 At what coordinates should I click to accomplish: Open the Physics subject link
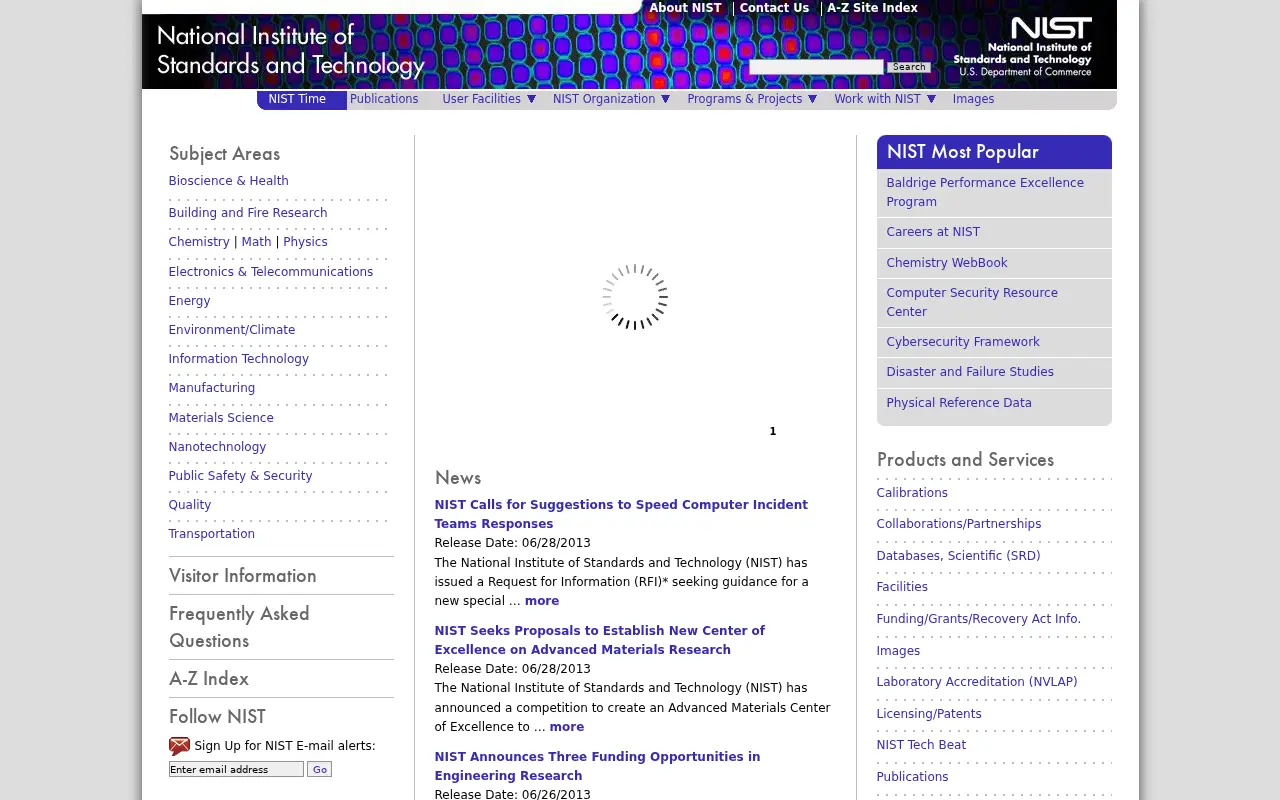(305, 242)
